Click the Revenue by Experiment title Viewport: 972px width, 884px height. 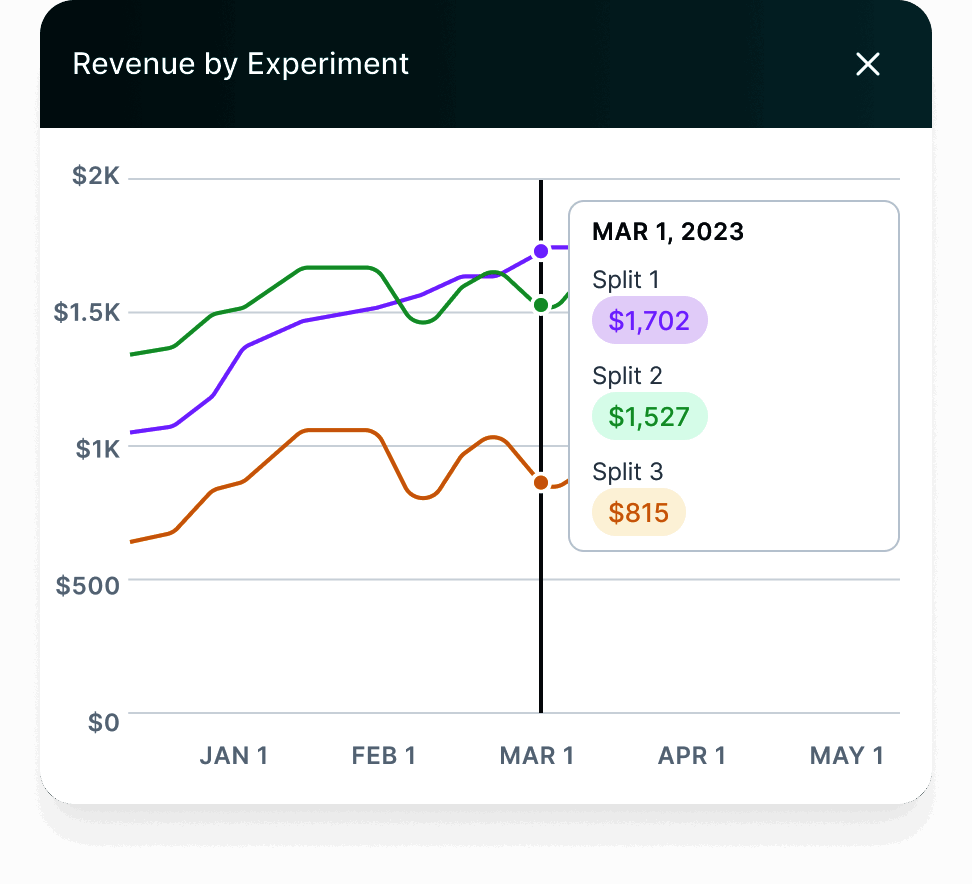[x=241, y=64]
